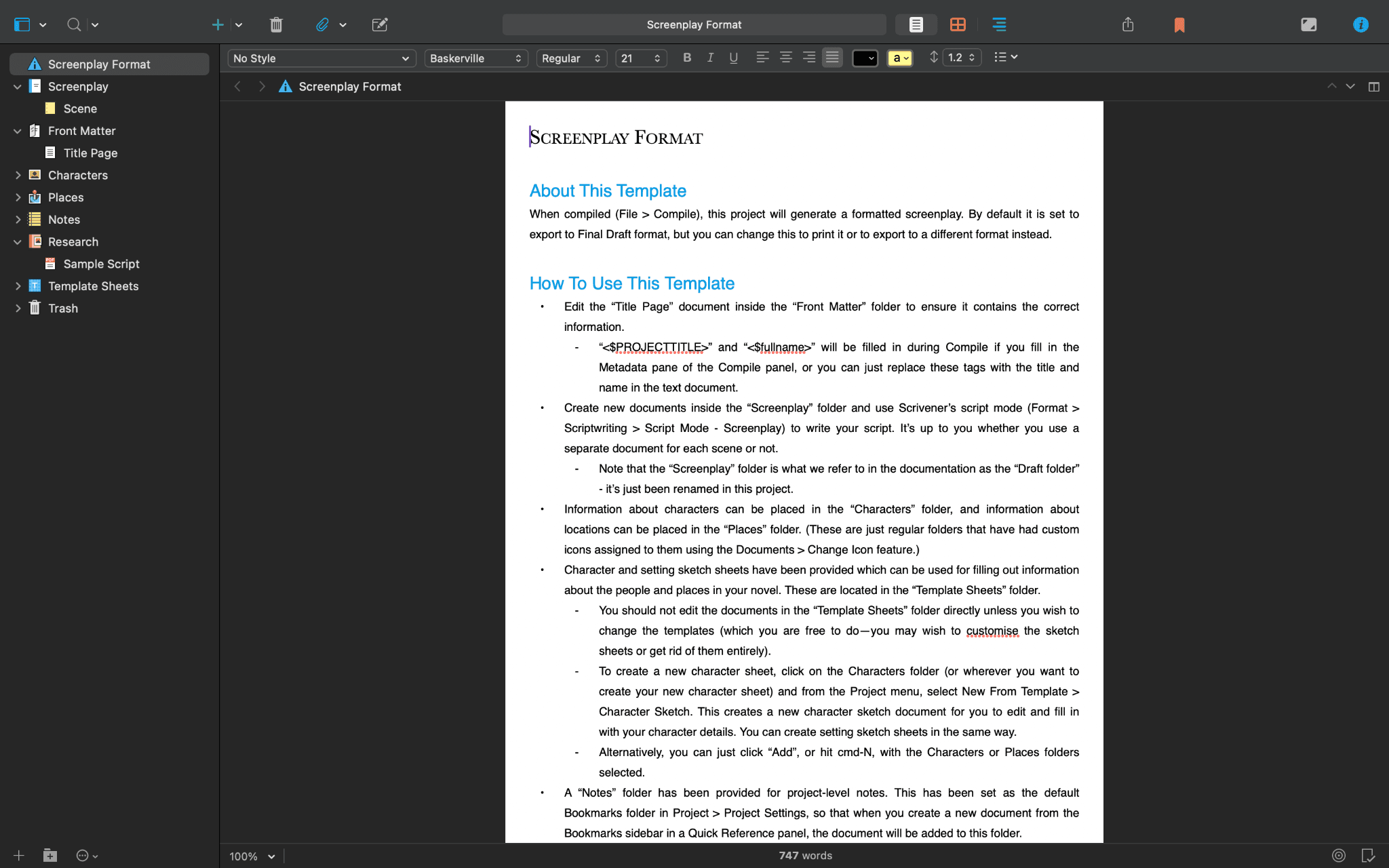Toggle bold text formatting
This screenshot has width=1389, height=868.
(x=686, y=58)
